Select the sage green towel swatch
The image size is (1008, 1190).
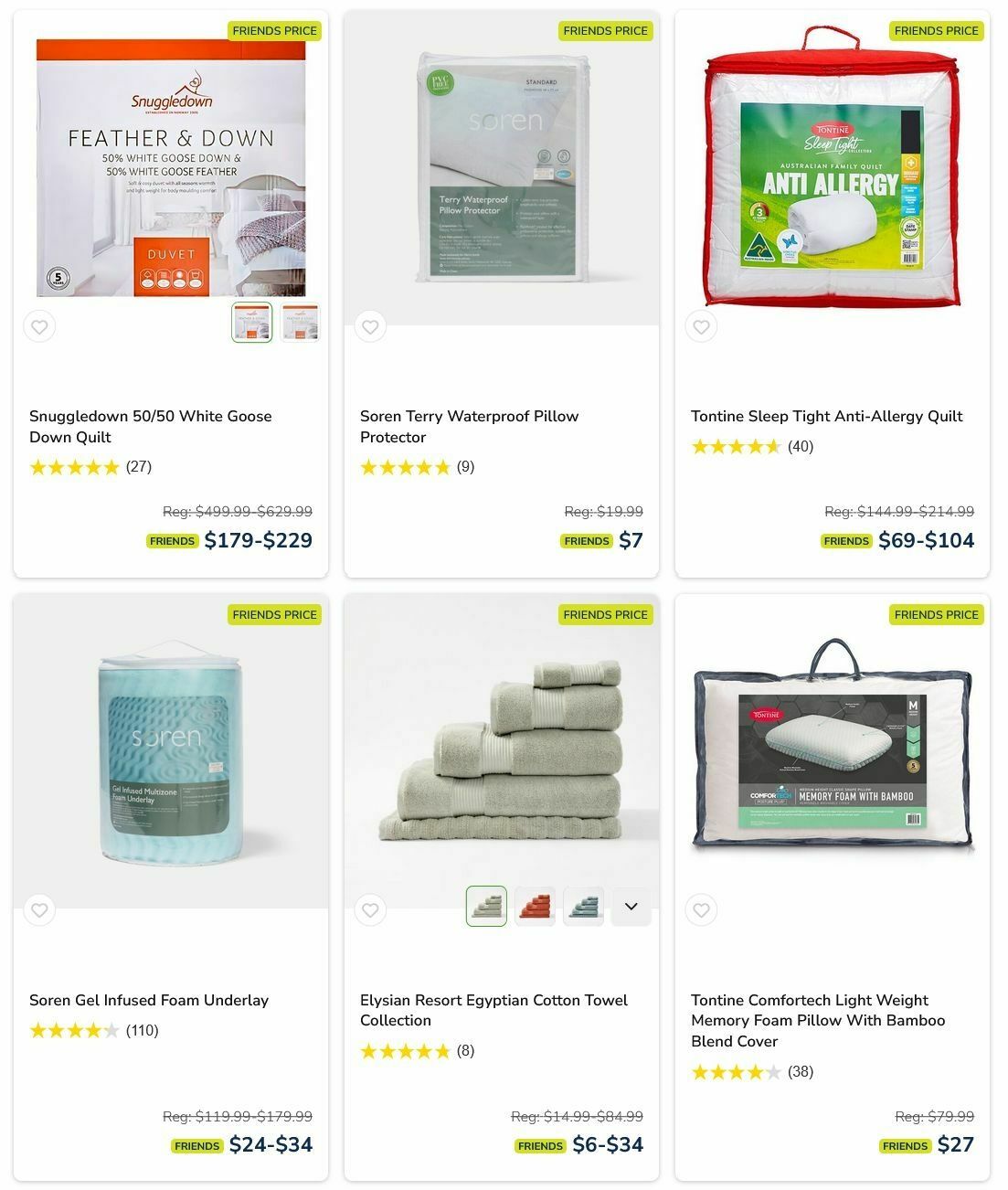pos(486,907)
